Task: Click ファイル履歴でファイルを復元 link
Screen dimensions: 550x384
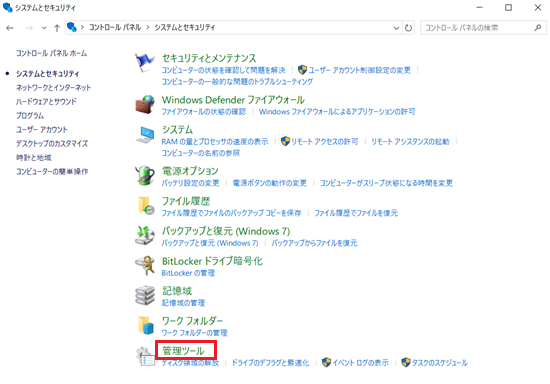Action: coord(356,213)
